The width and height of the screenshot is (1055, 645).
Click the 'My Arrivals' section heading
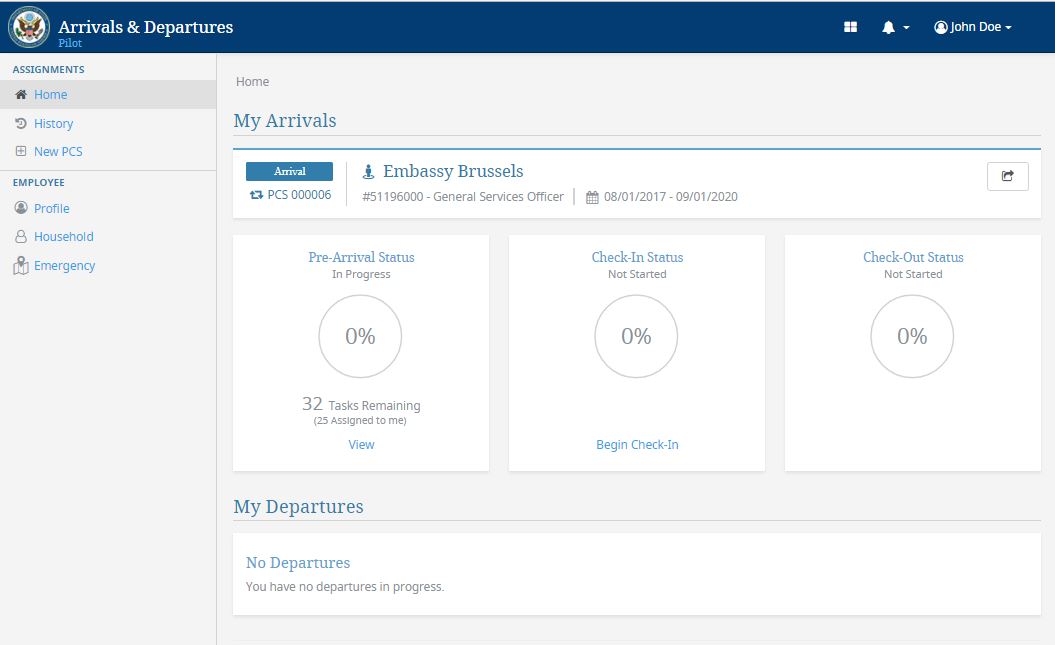(285, 121)
